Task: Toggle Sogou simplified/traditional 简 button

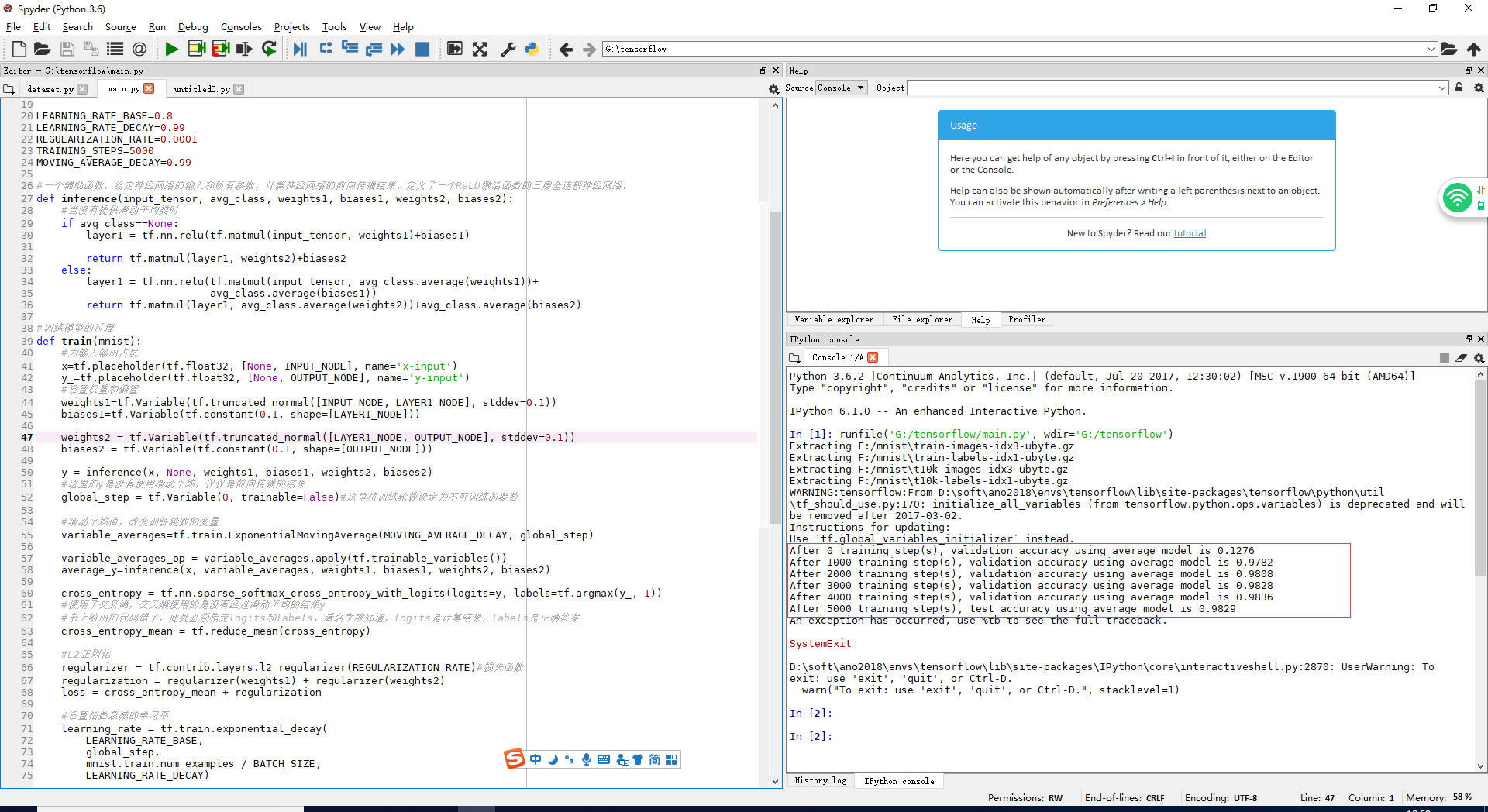Action: (x=655, y=759)
